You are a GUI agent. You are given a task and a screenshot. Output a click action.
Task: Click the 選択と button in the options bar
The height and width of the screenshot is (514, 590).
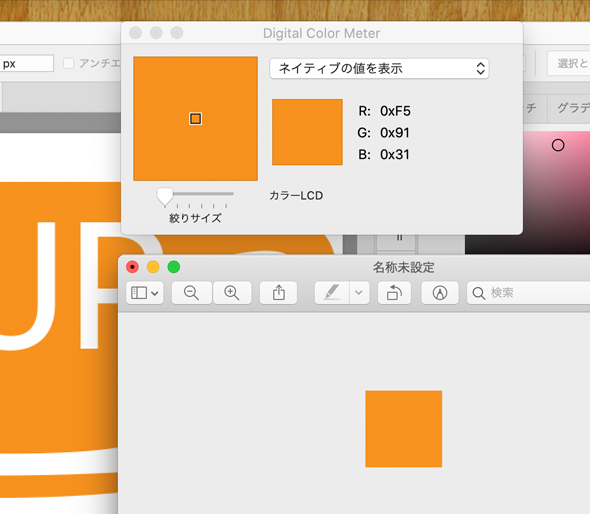569,63
